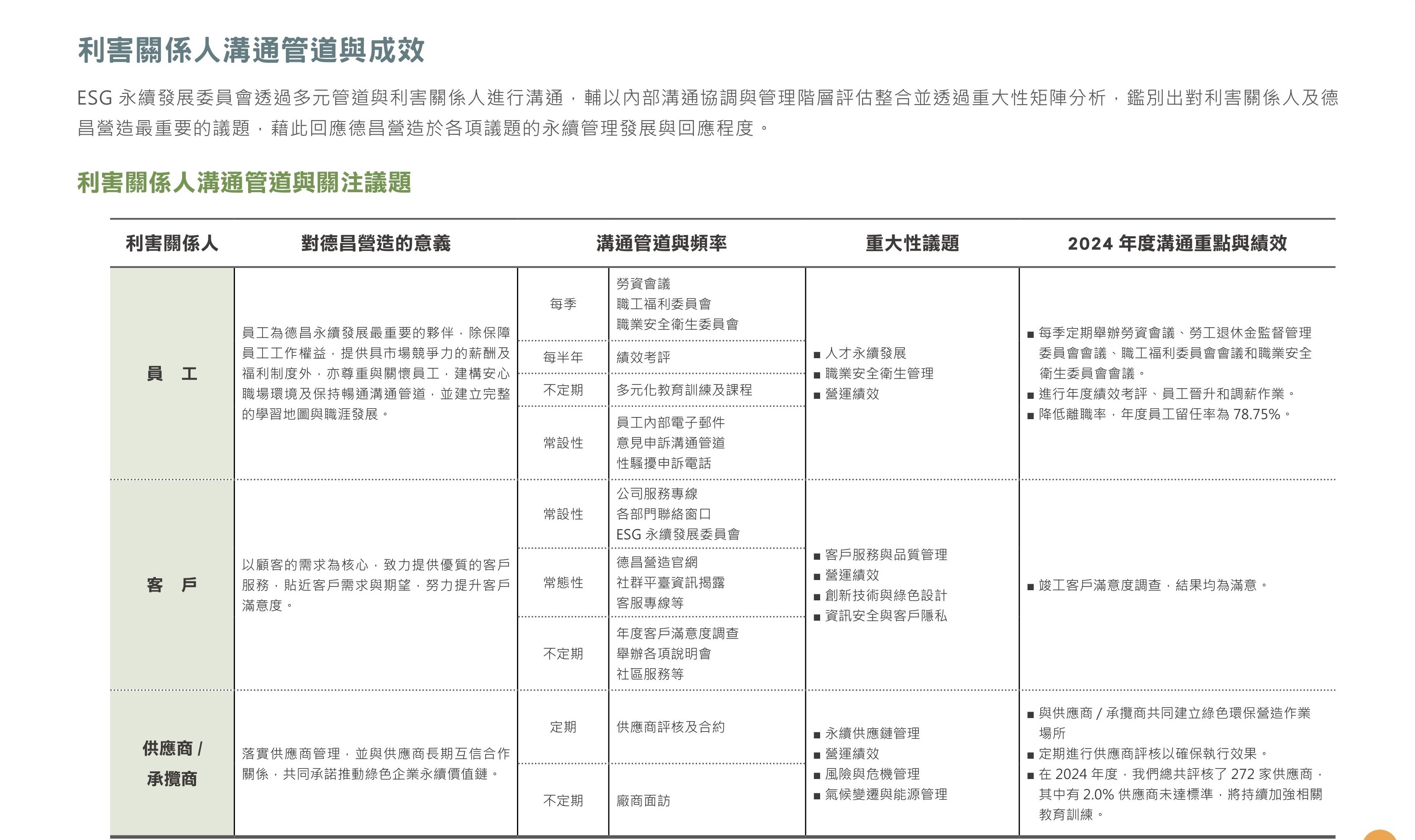Click the 每半年 frequency cell
This screenshot has width=1415, height=840.
[x=563, y=357]
